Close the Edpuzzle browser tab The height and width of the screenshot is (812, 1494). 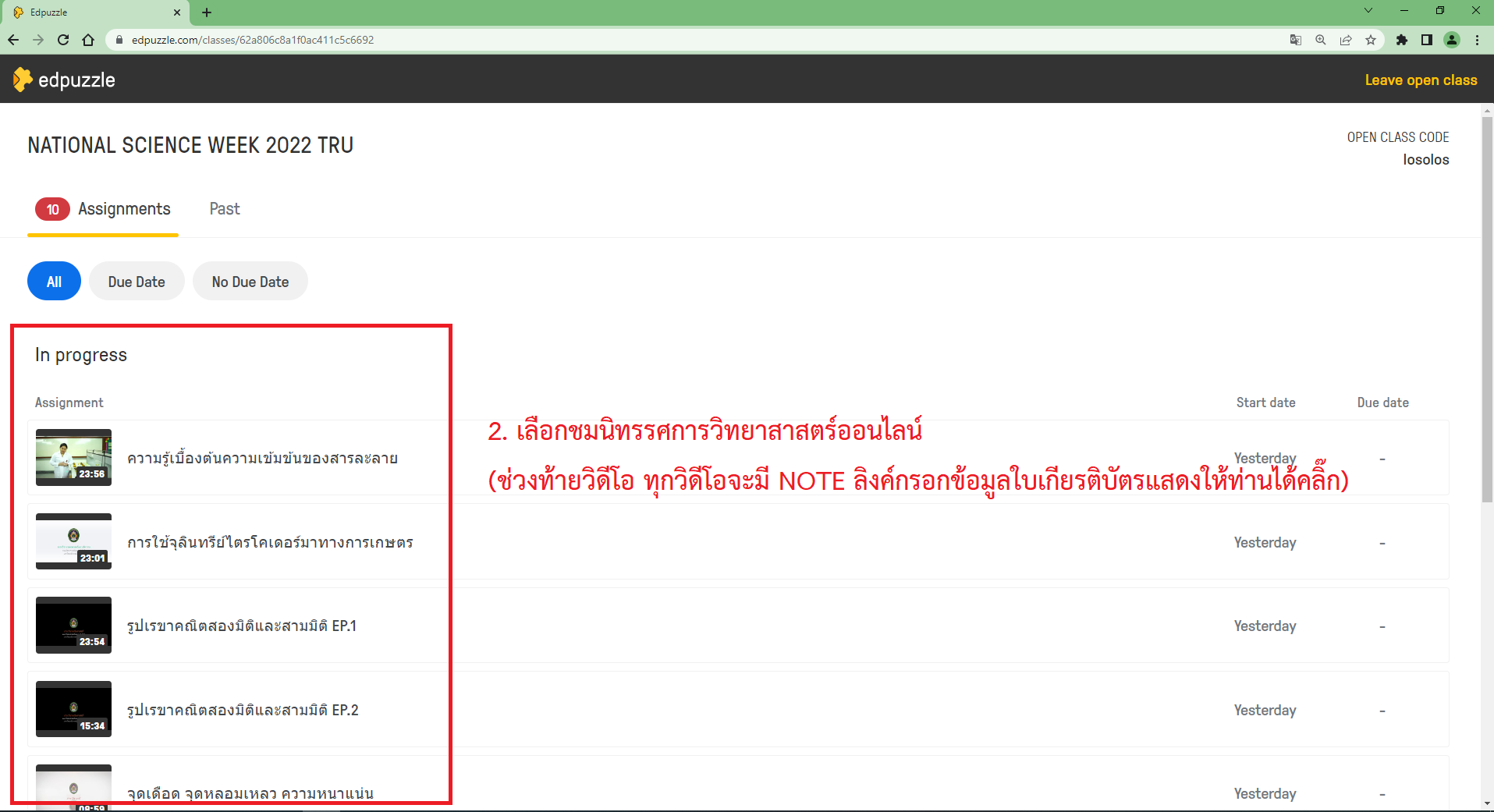[177, 12]
